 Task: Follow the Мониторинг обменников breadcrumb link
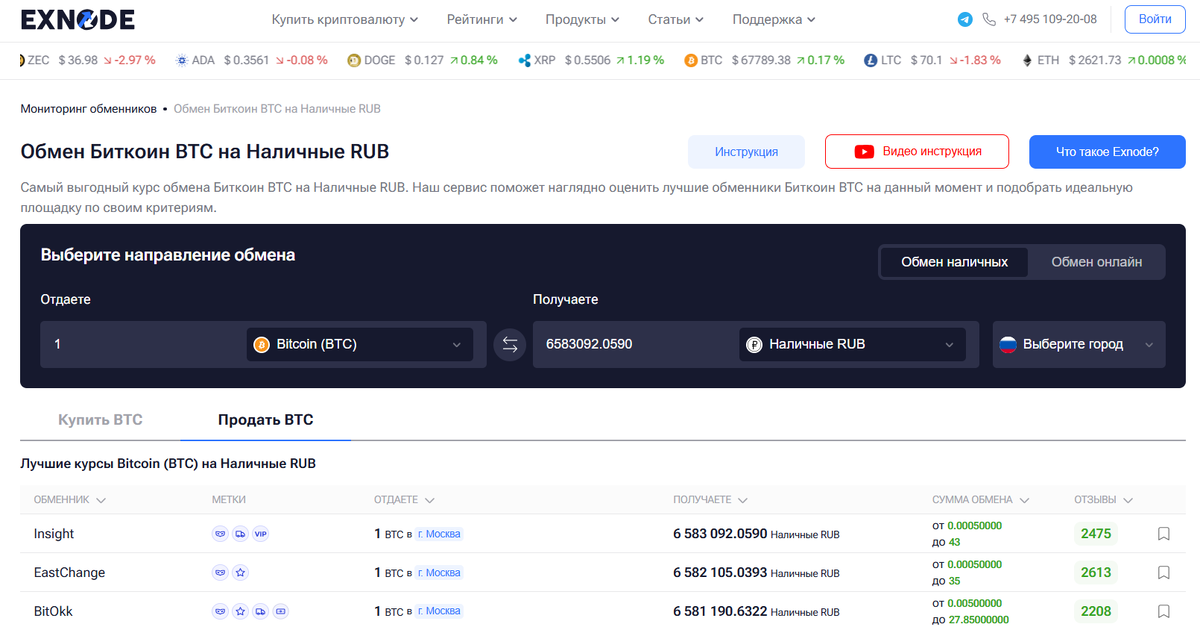click(x=88, y=108)
